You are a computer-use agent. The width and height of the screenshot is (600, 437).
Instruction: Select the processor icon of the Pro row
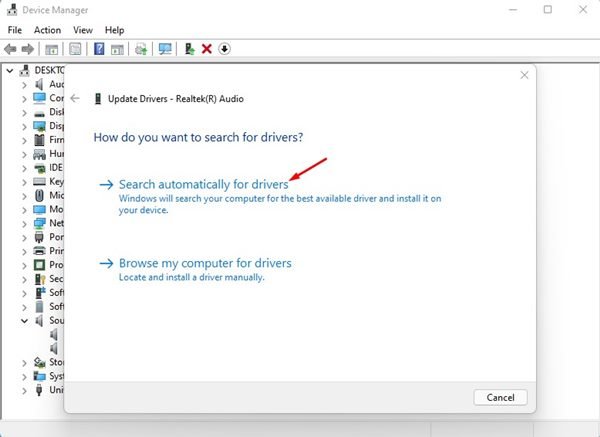pyautogui.click(x=39, y=265)
